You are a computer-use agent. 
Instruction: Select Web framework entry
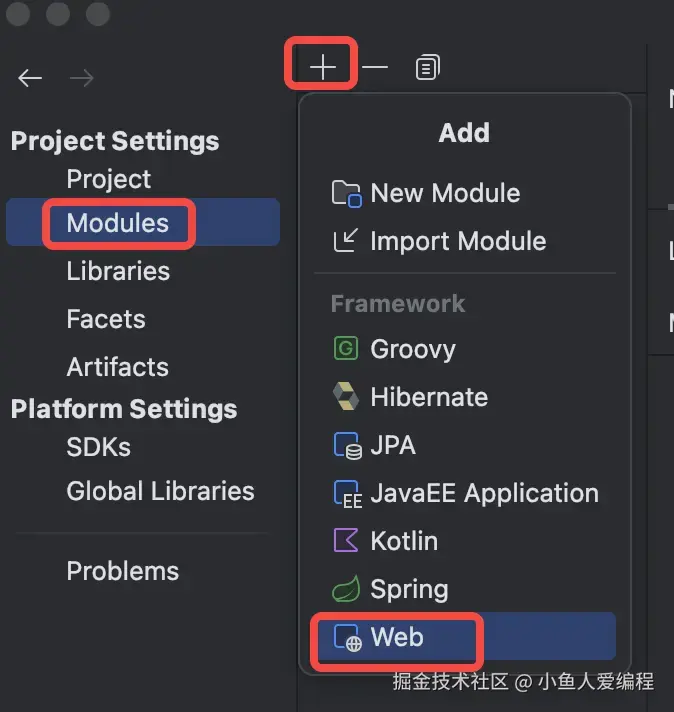[397, 637]
